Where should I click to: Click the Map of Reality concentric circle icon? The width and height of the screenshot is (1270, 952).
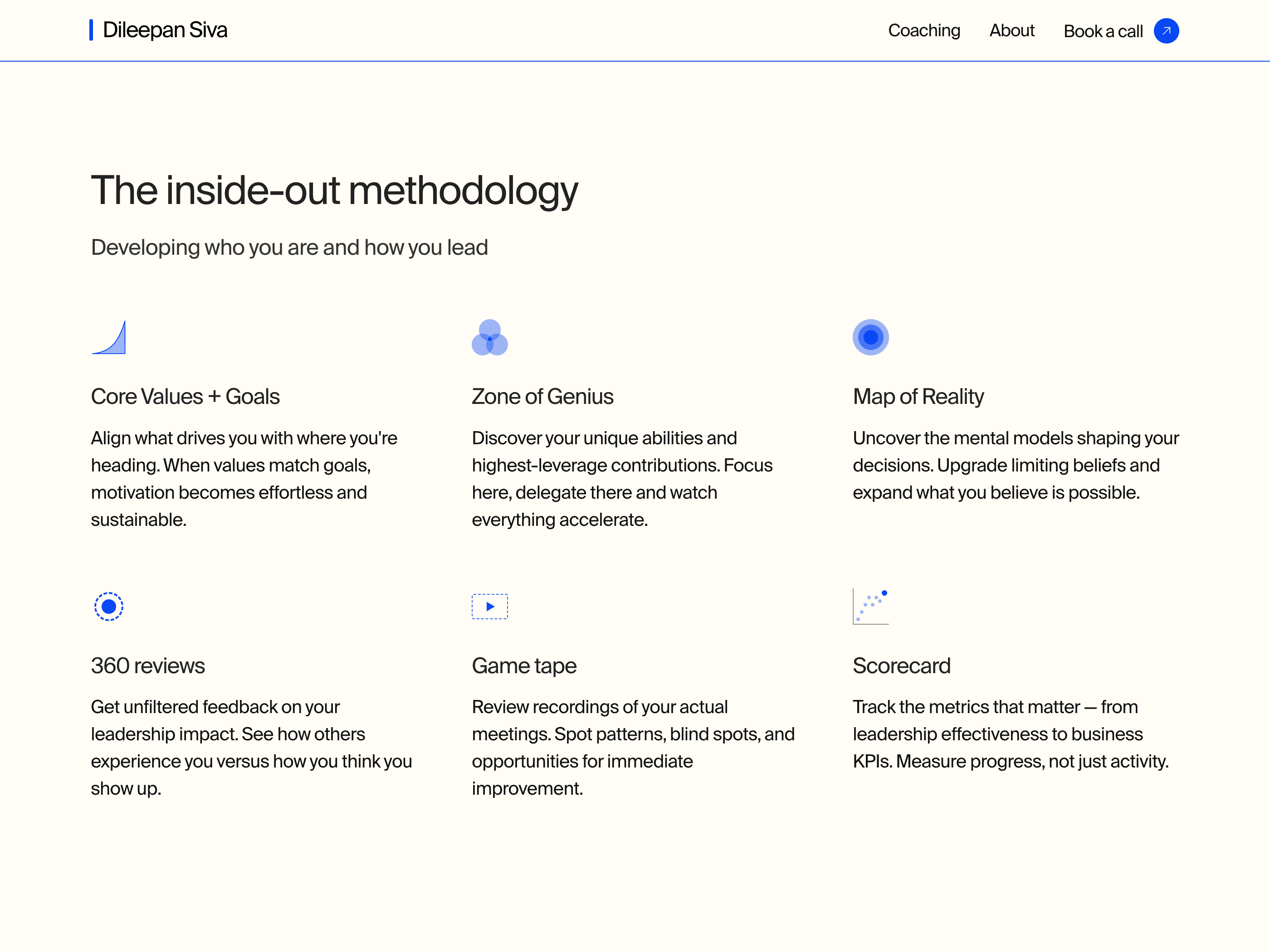tap(870, 337)
